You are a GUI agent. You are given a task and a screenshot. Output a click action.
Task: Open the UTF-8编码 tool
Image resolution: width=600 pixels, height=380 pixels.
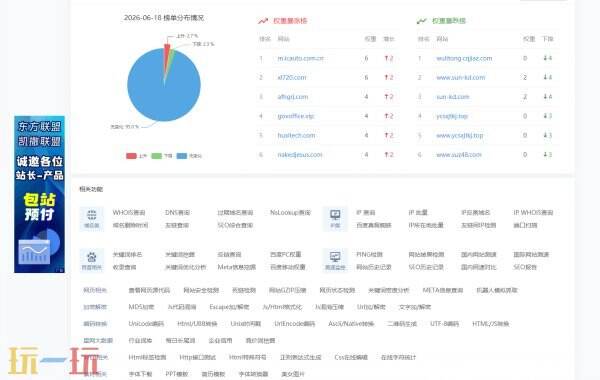(x=444, y=324)
